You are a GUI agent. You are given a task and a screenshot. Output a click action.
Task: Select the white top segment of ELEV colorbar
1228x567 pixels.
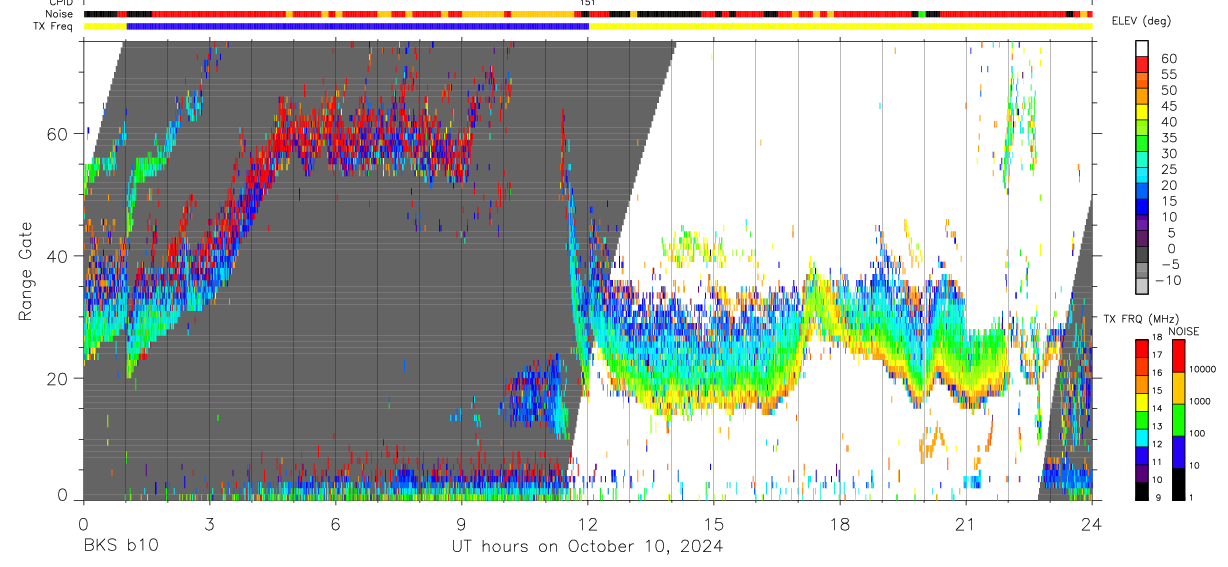pyautogui.click(x=1143, y=47)
